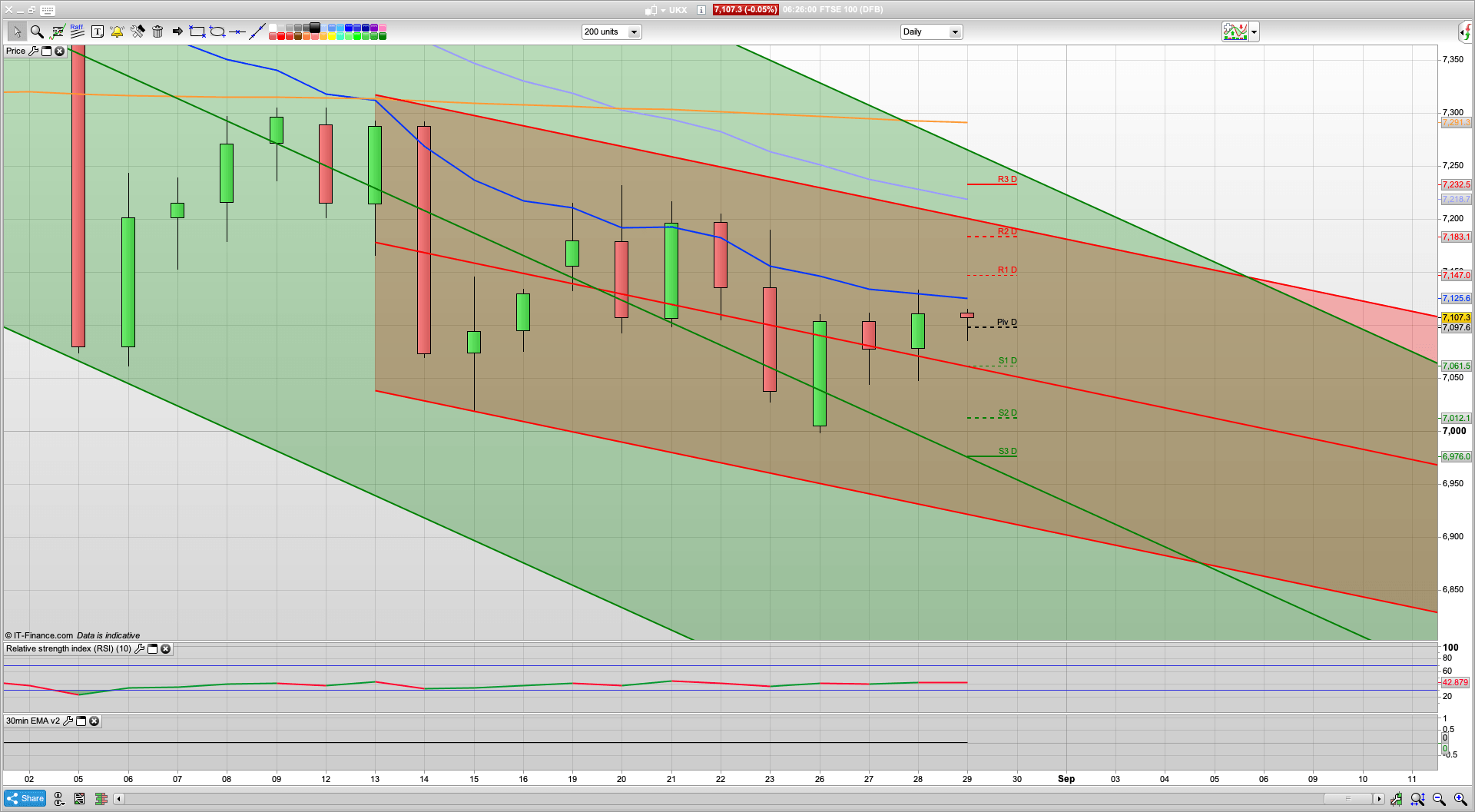Remove the RSI indicator panel

tap(165, 648)
